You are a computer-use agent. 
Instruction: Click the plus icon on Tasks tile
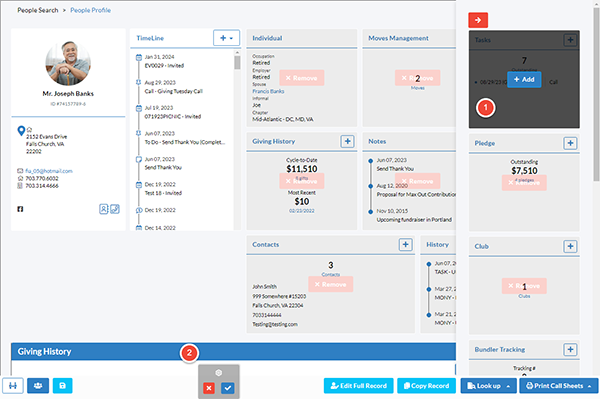pos(570,40)
